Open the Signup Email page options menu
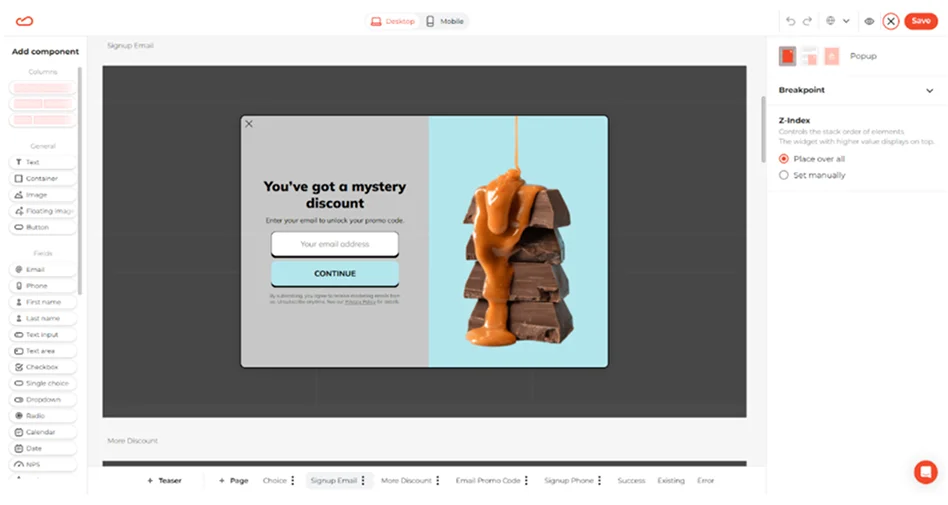The width and height of the screenshot is (948, 505). click(363, 481)
